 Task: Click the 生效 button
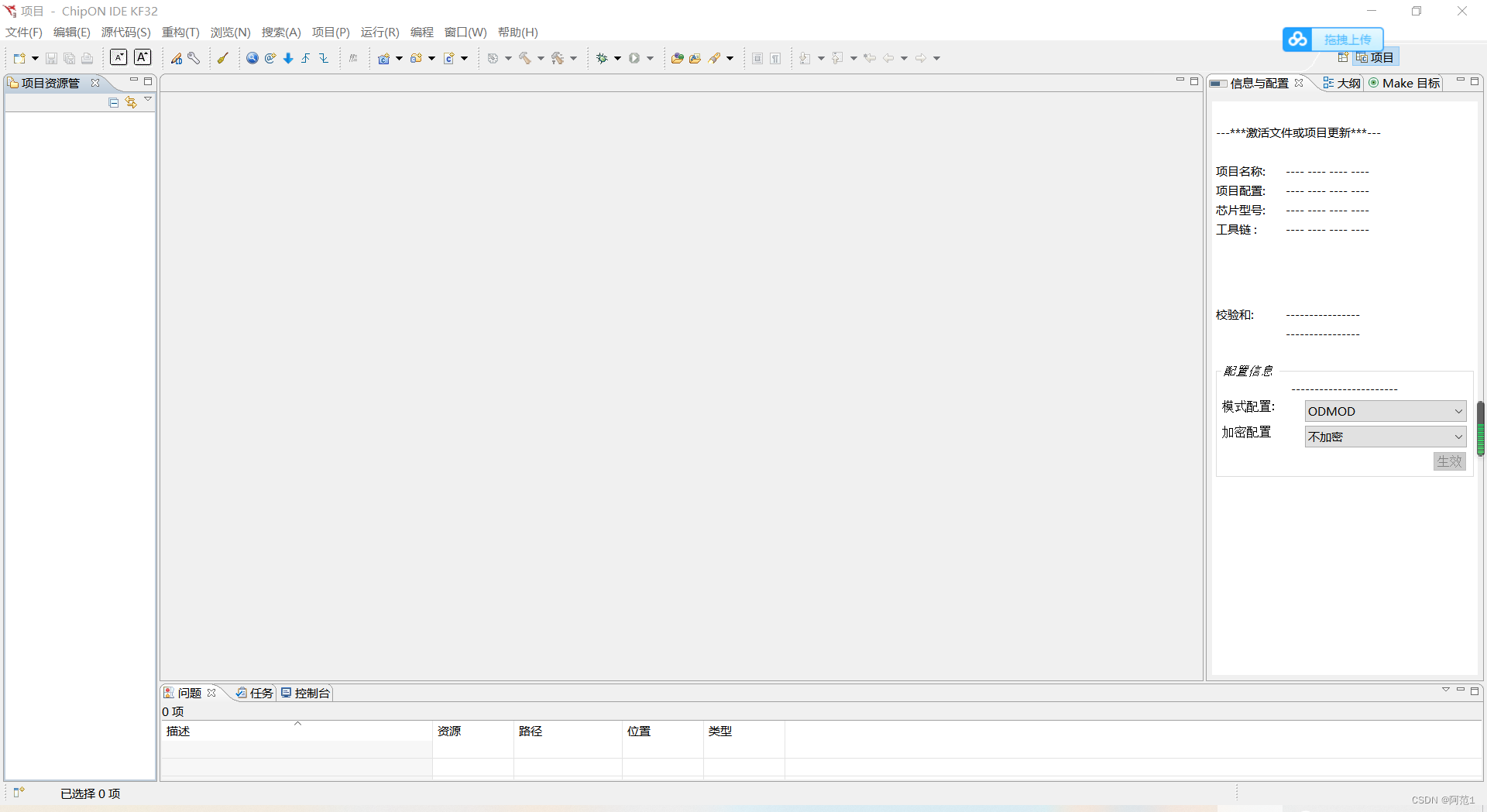click(1449, 461)
